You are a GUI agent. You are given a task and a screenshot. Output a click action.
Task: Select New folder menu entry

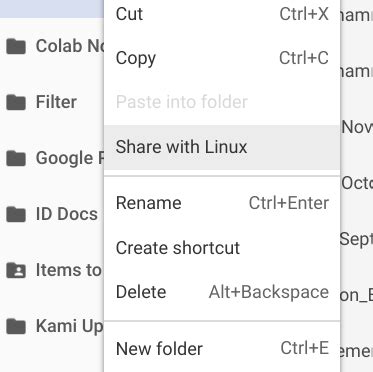tap(222, 349)
